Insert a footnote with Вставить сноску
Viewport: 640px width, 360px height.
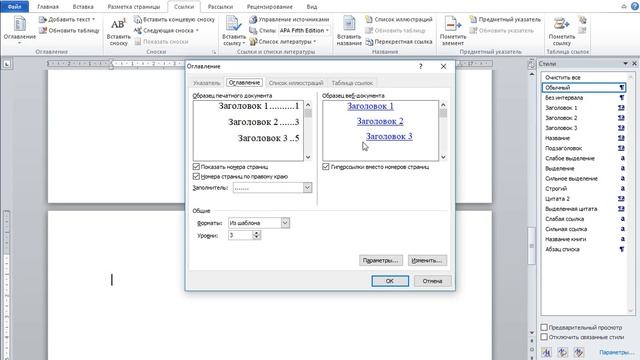119,31
